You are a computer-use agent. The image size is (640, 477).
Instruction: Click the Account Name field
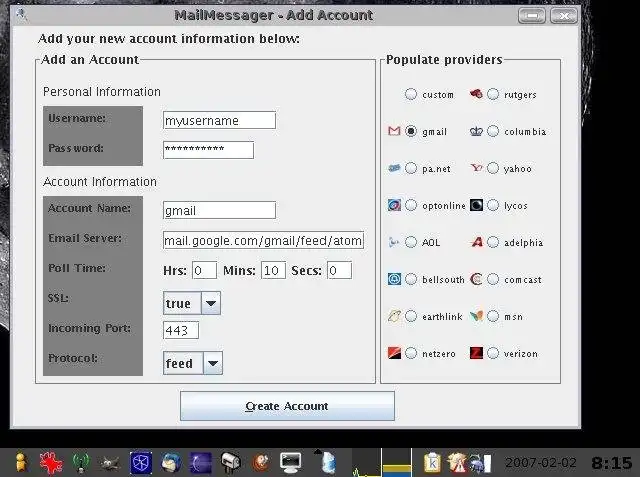coord(219,210)
